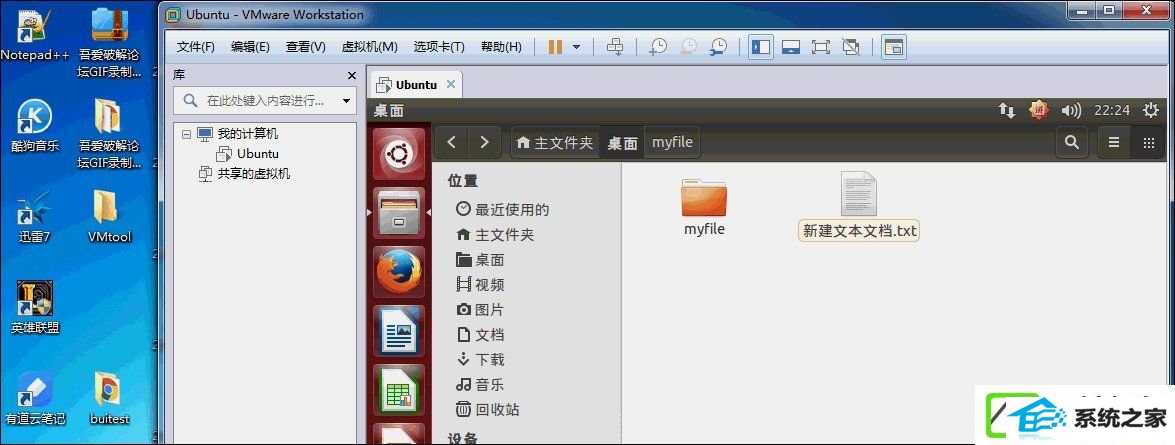Switch file manager to list view

coord(1114,142)
